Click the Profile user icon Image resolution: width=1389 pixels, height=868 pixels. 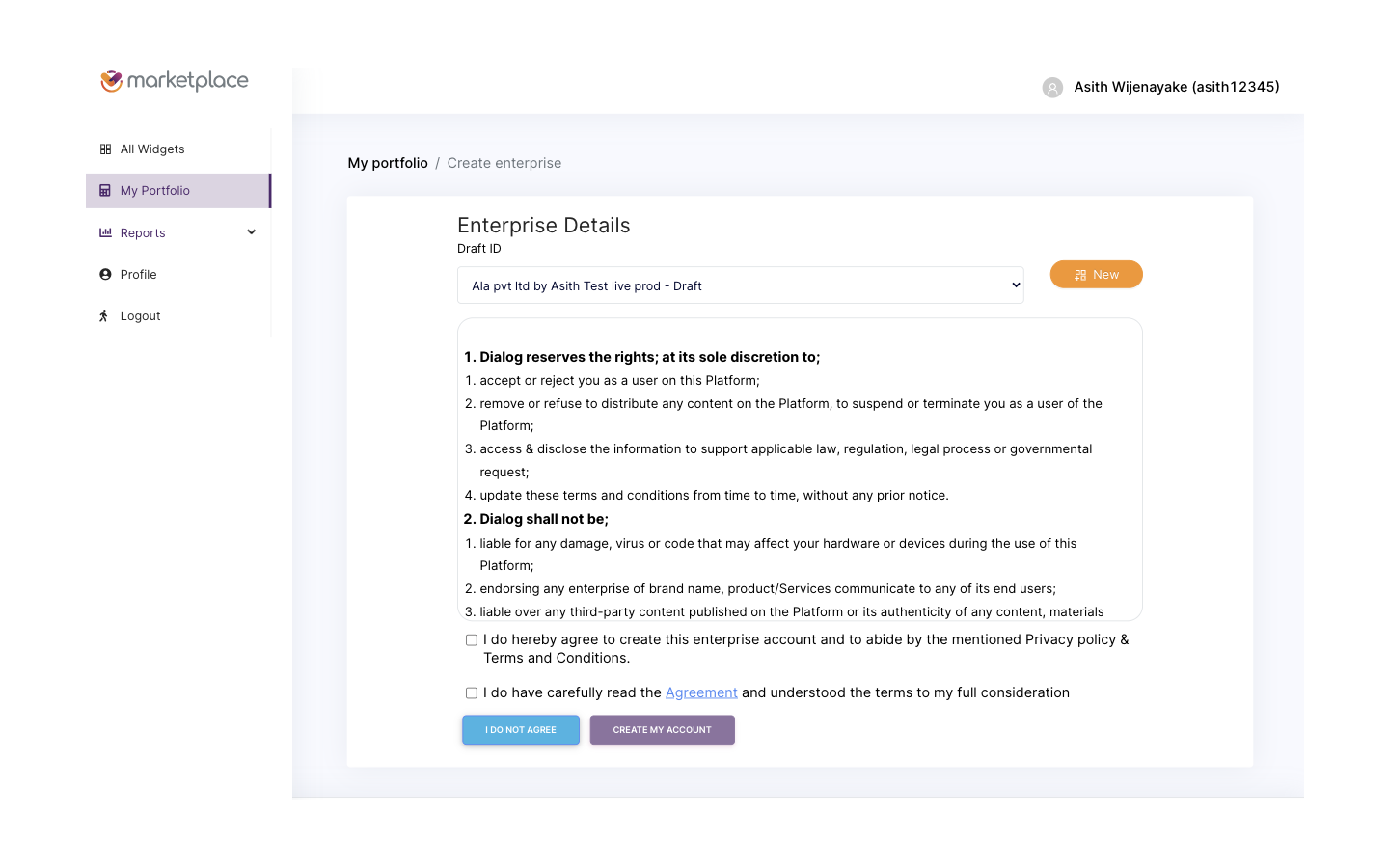(x=105, y=275)
